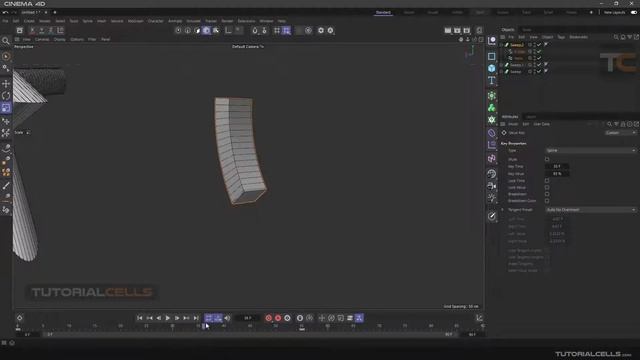The height and width of the screenshot is (360, 640).
Task: Switch to the Standard layout tab
Action: click(x=383, y=13)
